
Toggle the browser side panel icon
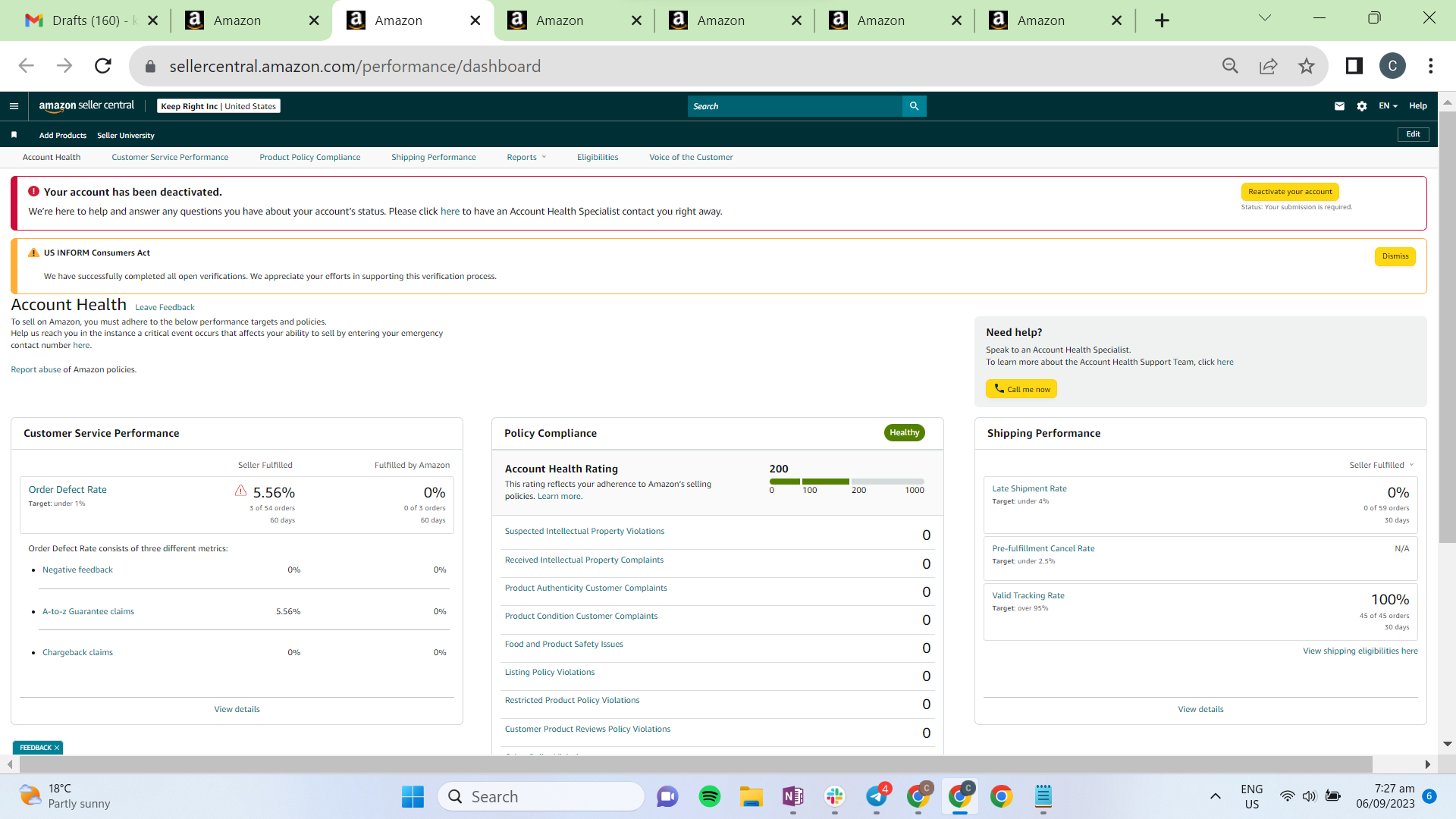[x=1354, y=66]
